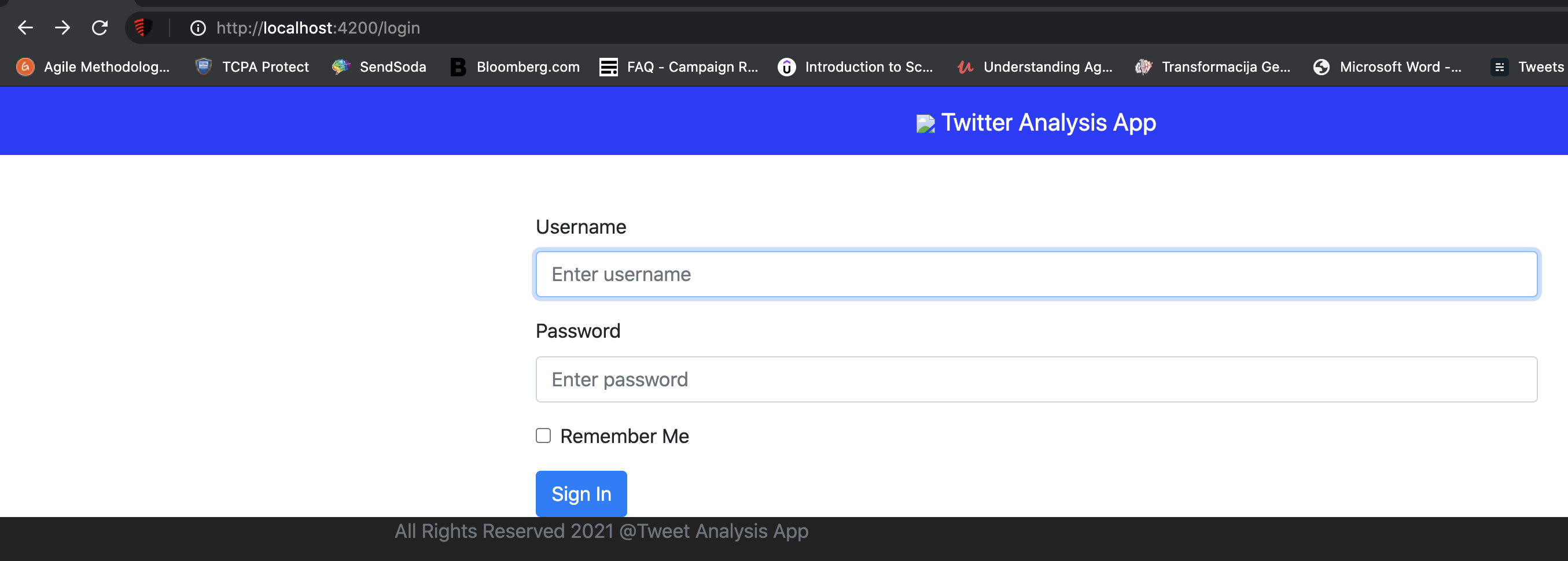Viewport: 1568px width, 561px height.
Task: Open the Bloomberg.com bookmark
Action: (x=515, y=67)
